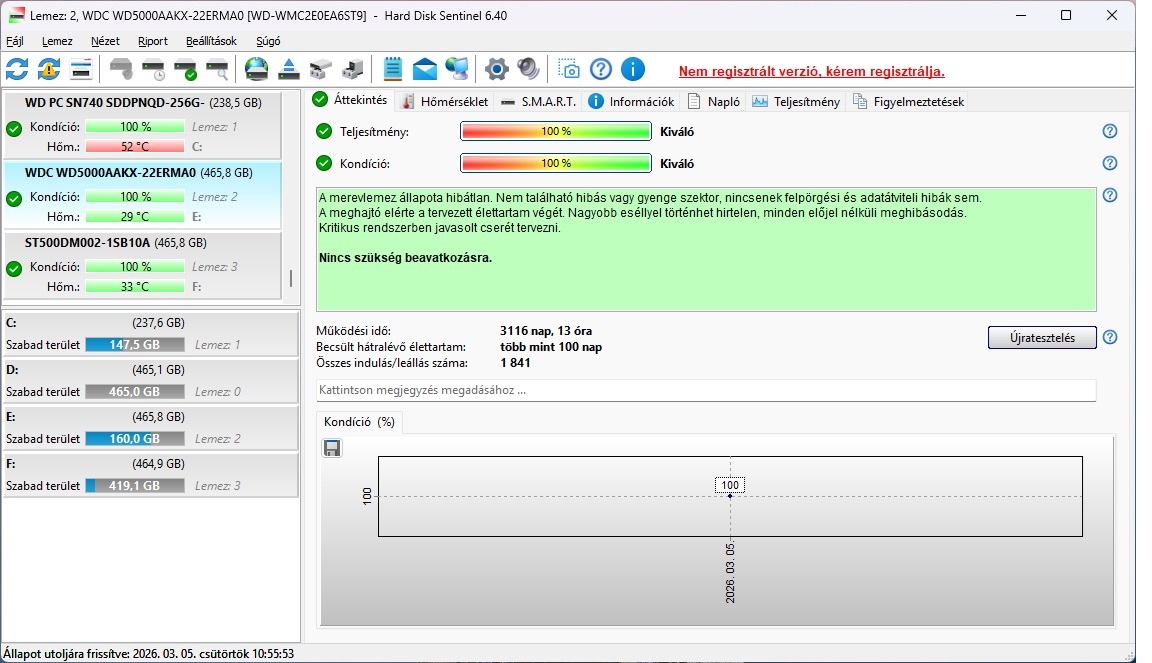Click the 160,0 GB free space bar
The width and height of the screenshot is (1152, 663).
coord(134,439)
